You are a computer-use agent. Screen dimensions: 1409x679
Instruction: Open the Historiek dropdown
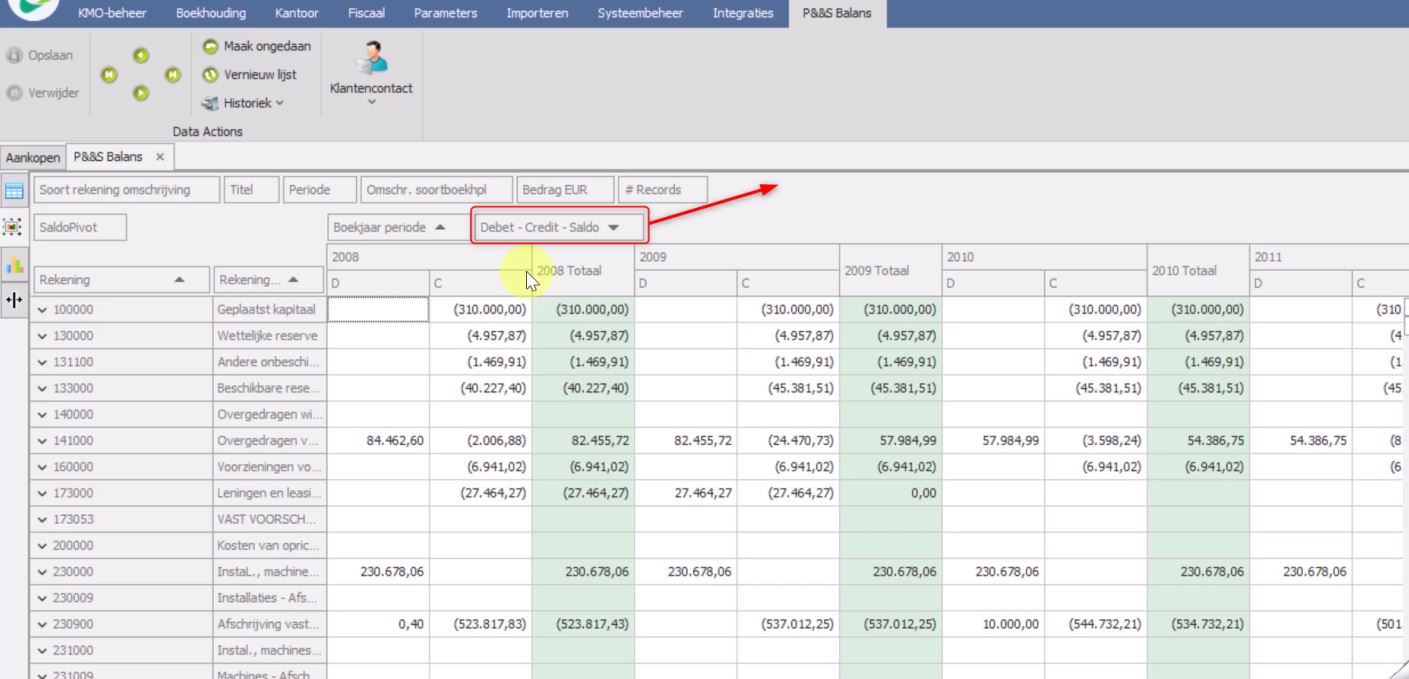(243, 102)
